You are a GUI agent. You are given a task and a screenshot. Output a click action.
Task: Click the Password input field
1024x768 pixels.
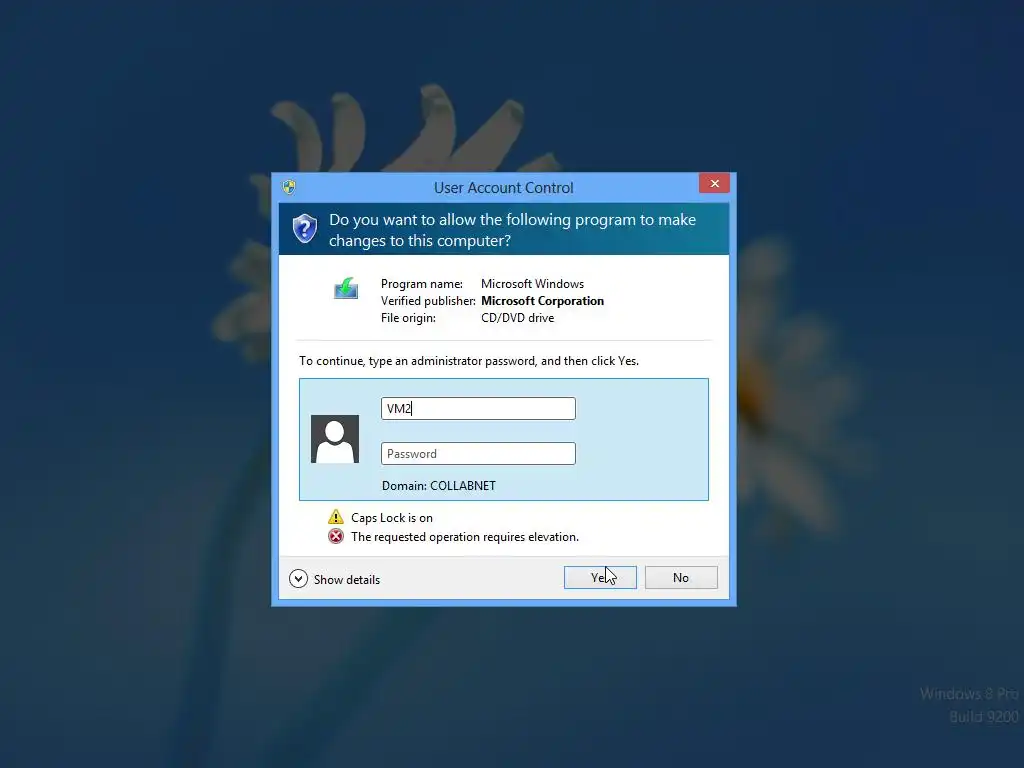[478, 453]
